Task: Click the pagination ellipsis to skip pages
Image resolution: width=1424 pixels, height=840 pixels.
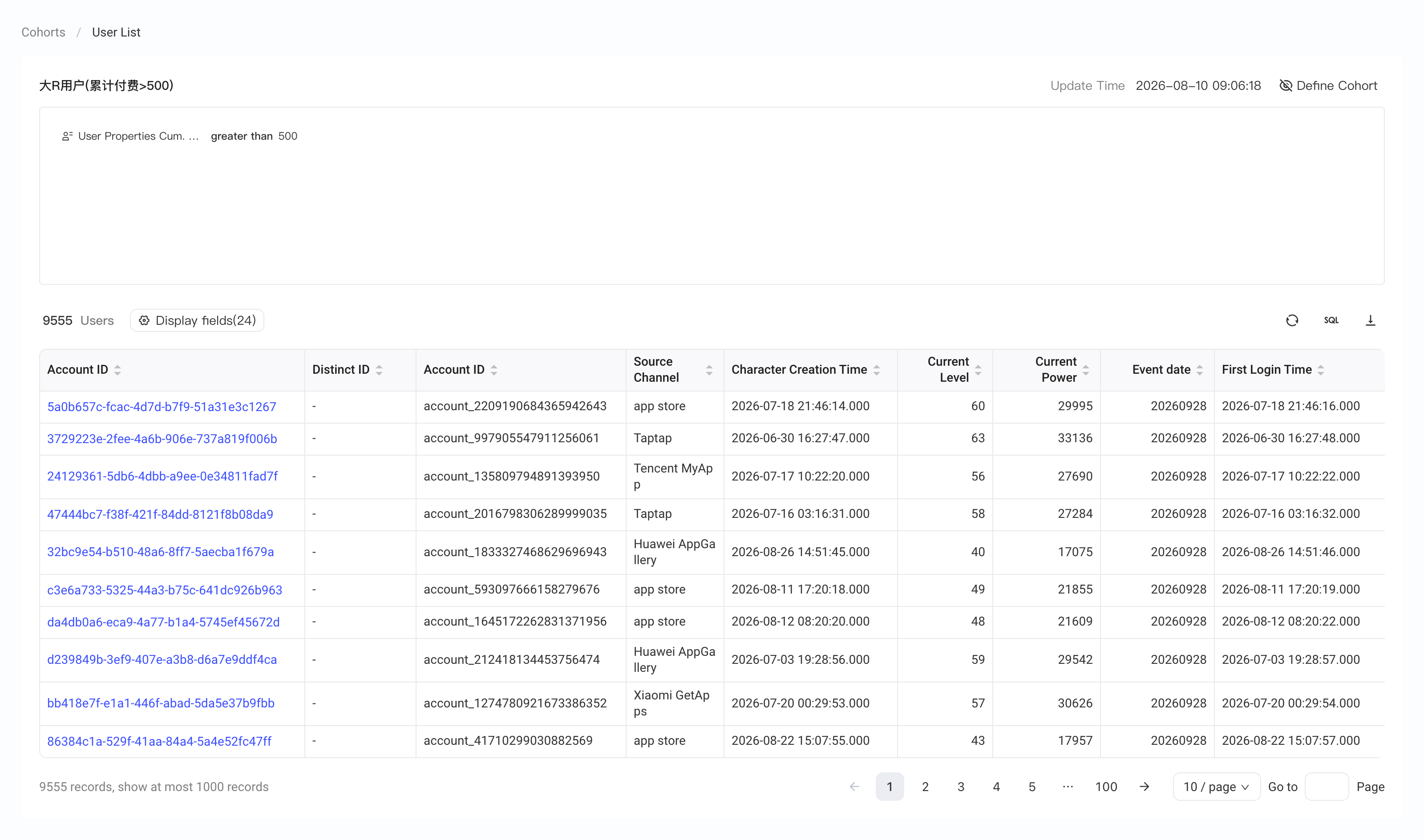Action: click(x=1068, y=787)
